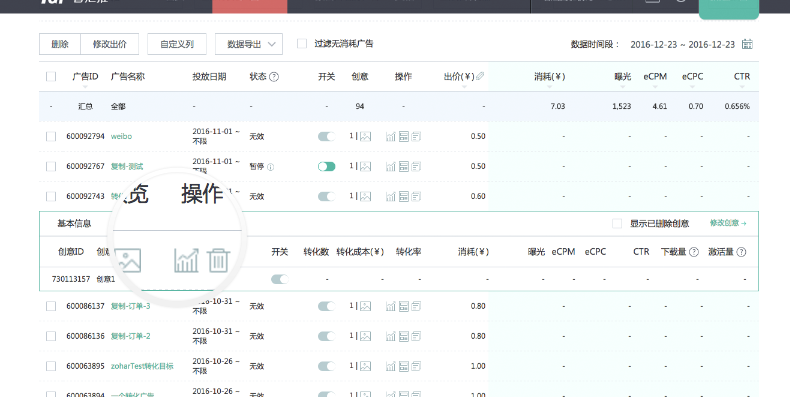Open the 数据导出 dropdown
Image resolution: width=790 pixels, height=397 pixels.
(249, 44)
